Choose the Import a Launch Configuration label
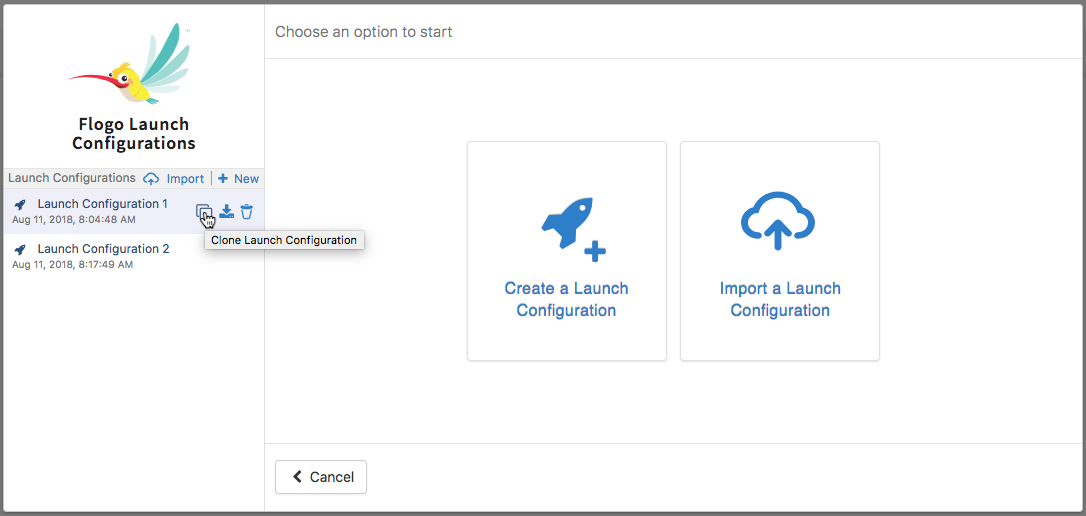Image resolution: width=1086 pixels, height=516 pixels. coord(780,299)
